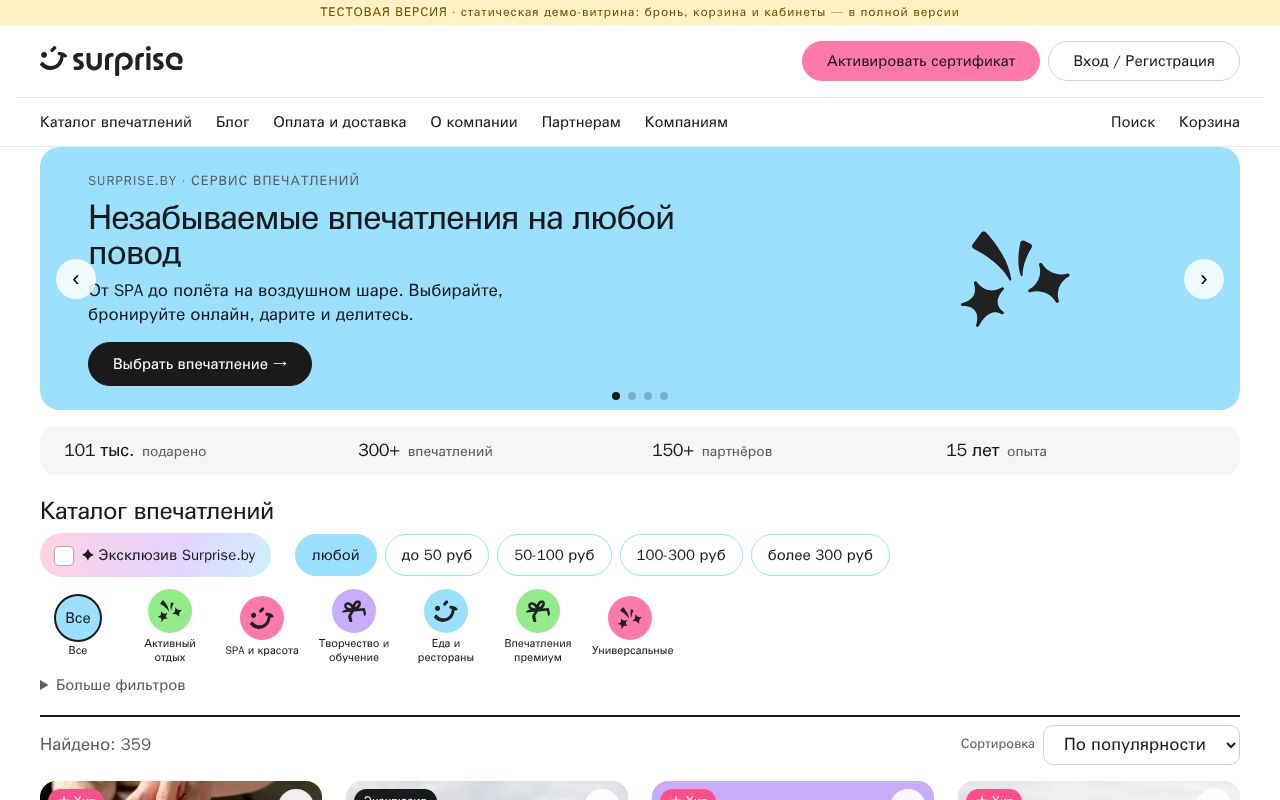Go to previous banner slide
This screenshot has width=1280, height=800.
tap(76, 279)
